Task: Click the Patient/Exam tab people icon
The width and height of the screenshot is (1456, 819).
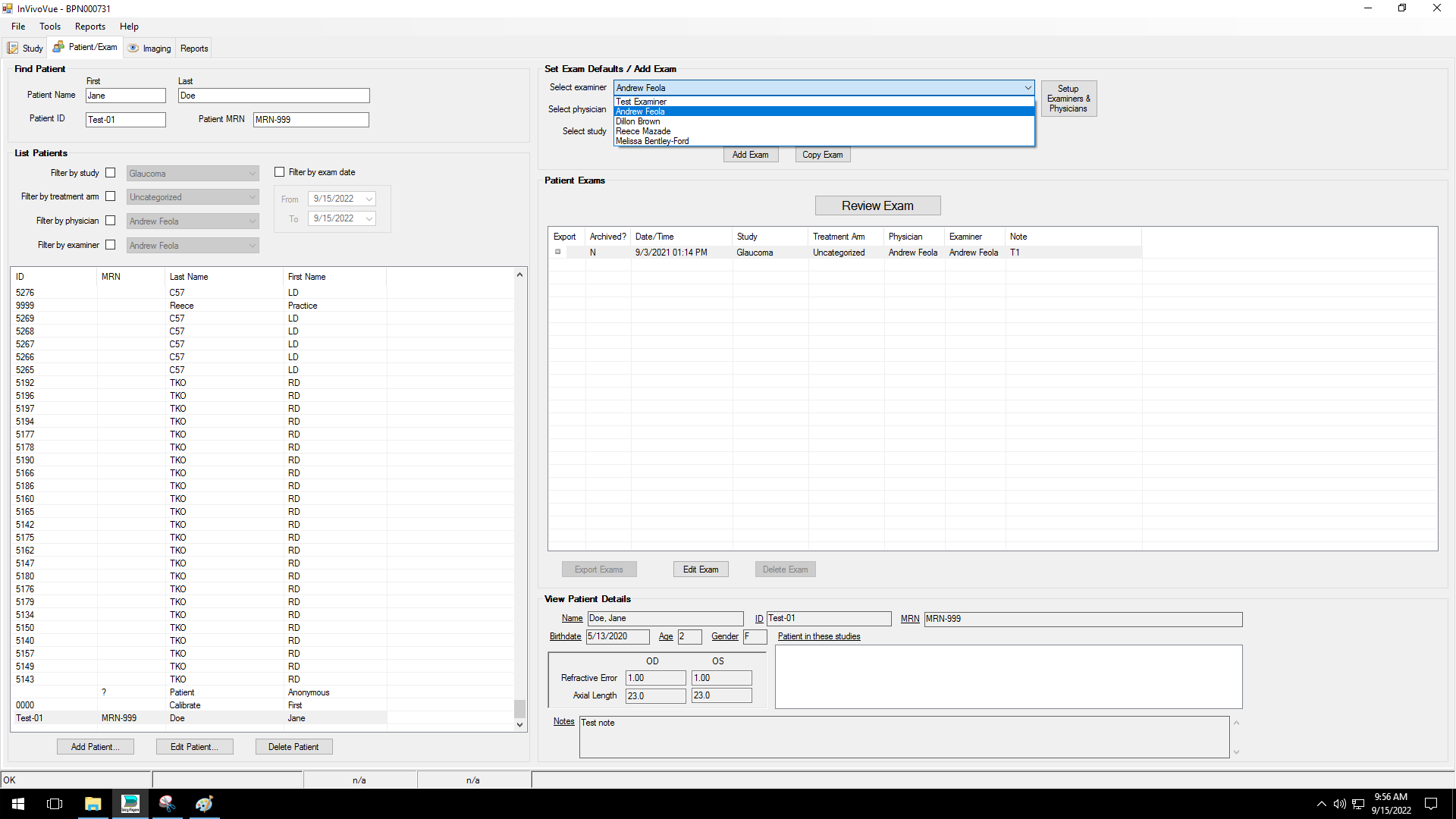Action: 58,47
